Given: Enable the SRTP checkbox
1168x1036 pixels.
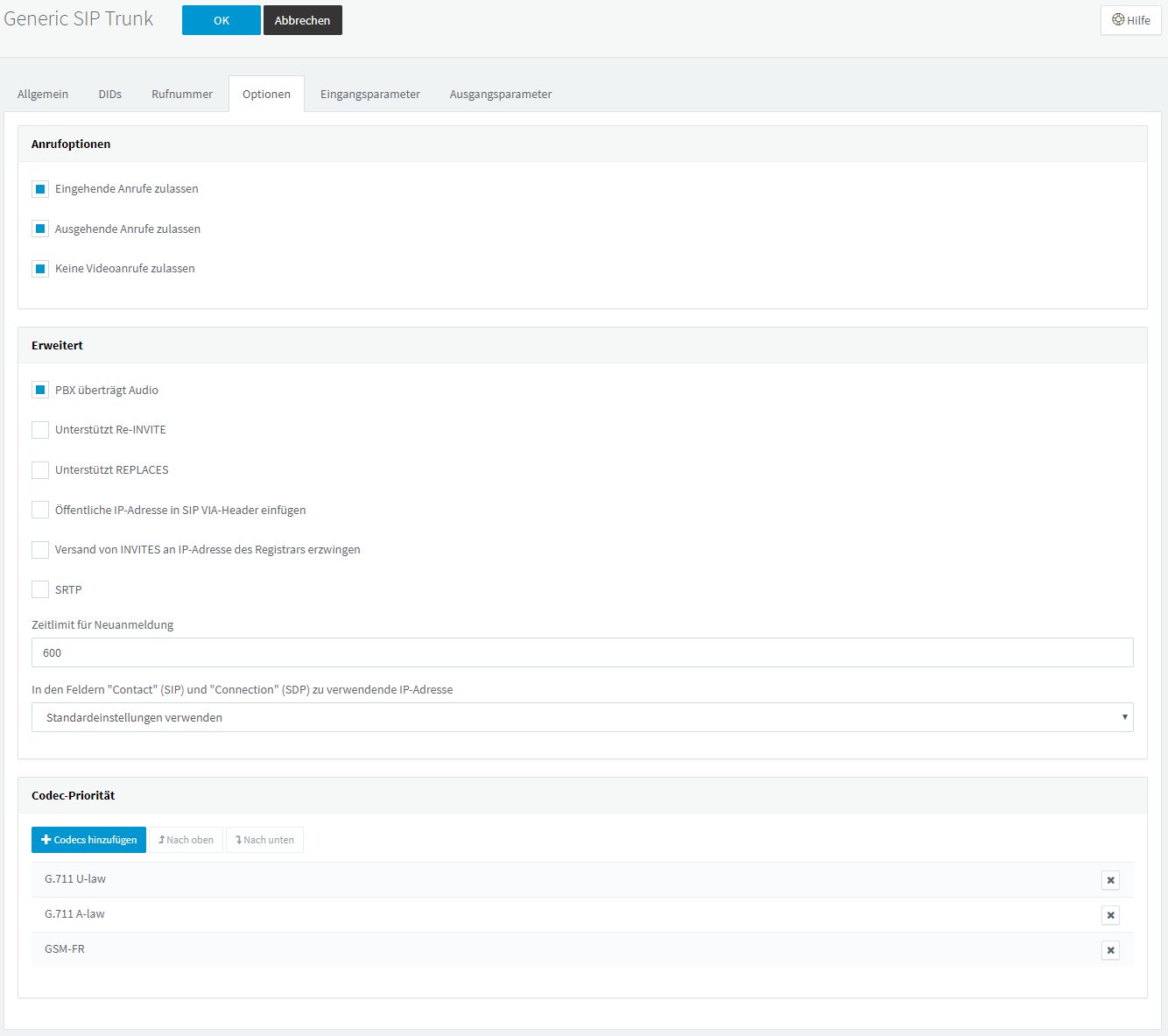Looking at the screenshot, I should pos(40,589).
